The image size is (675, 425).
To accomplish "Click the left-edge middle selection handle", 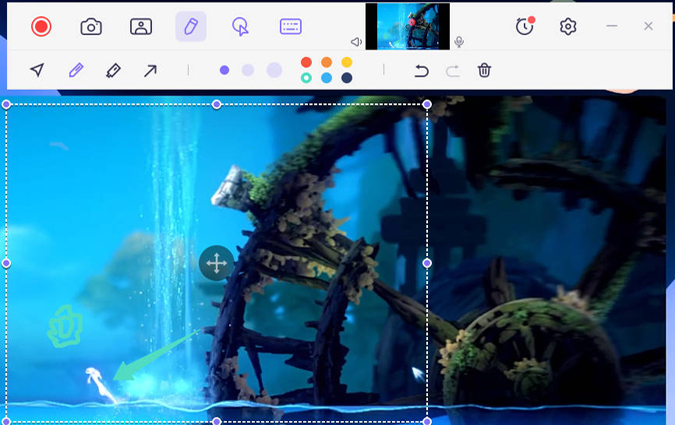I will (x=6, y=263).
